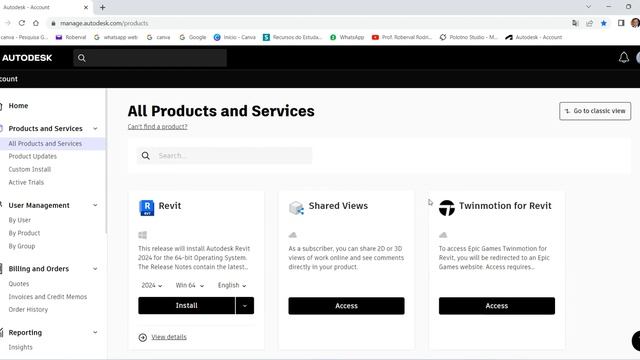Collapse the User Management section
This screenshot has width=640, height=360.
[95, 205]
